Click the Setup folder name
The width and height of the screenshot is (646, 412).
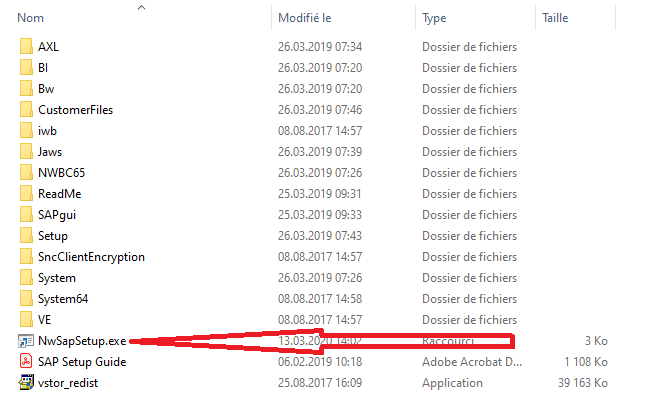coord(53,235)
